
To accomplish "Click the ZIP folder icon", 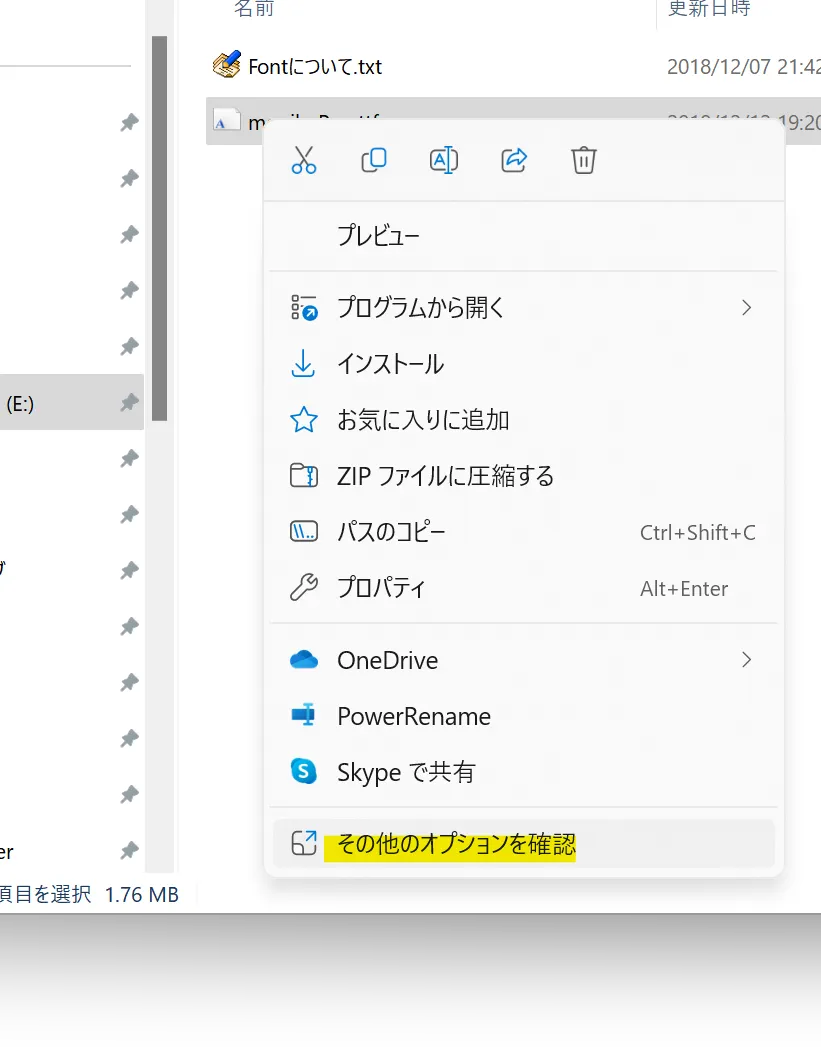I will (x=304, y=476).
